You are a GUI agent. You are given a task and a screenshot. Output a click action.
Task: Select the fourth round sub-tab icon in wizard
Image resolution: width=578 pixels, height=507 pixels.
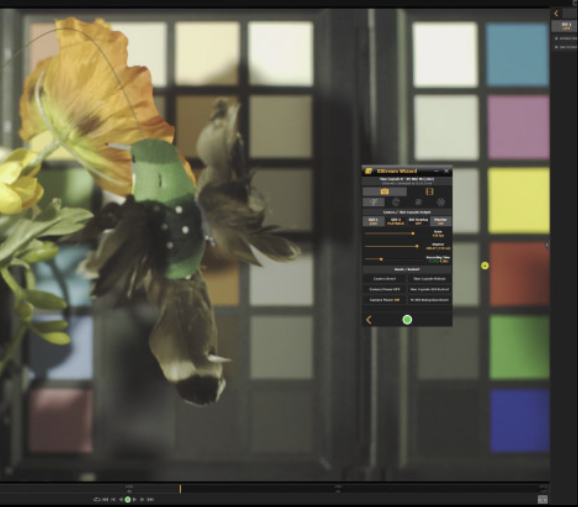(x=441, y=202)
